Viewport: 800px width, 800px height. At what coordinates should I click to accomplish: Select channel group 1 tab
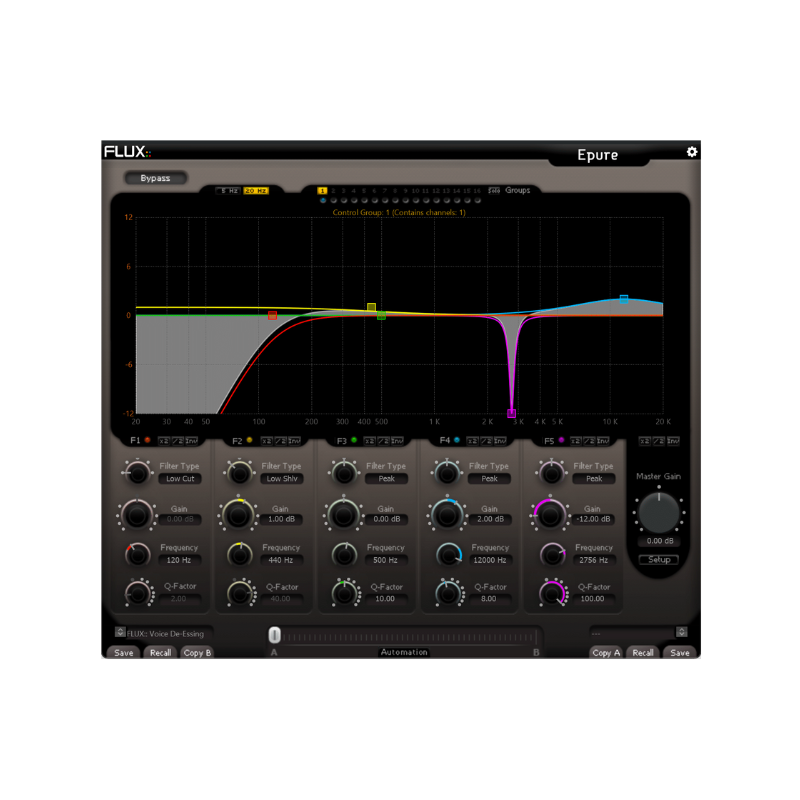tap(322, 191)
